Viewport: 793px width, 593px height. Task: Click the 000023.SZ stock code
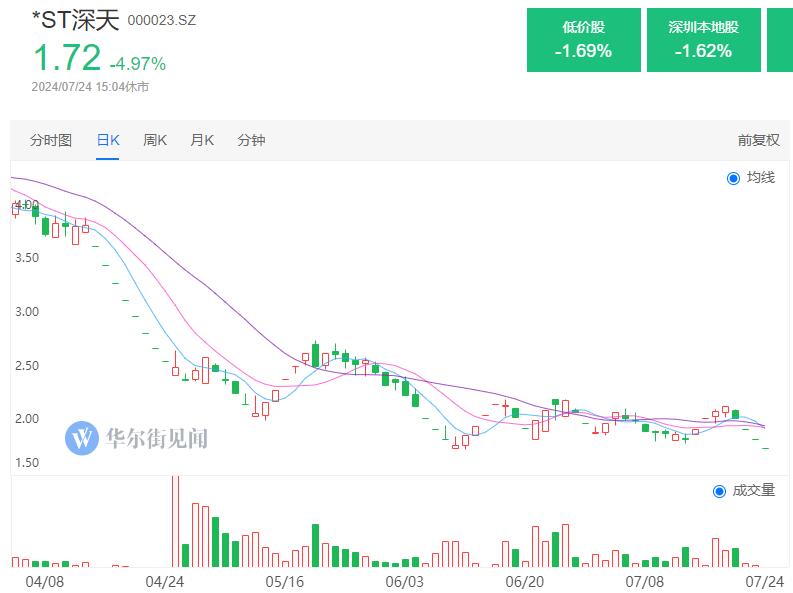point(163,20)
